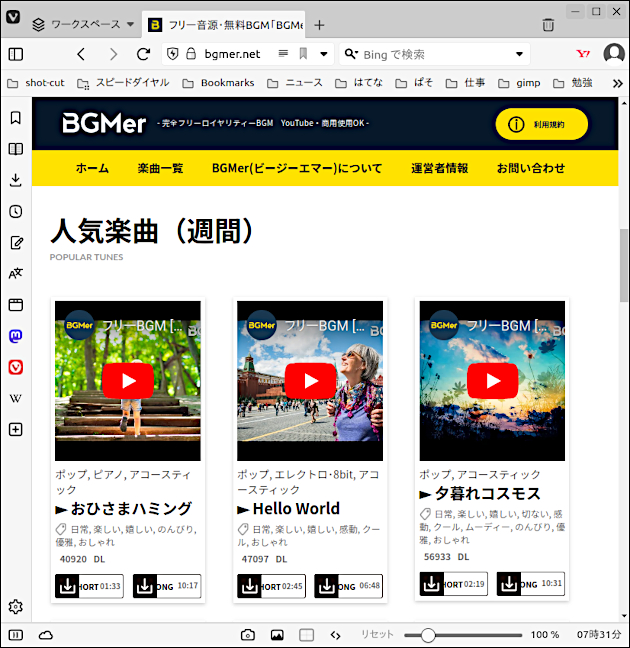
Task: Open the Bookmarks folder in bookmark bar
Action: click(x=218, y=83)
